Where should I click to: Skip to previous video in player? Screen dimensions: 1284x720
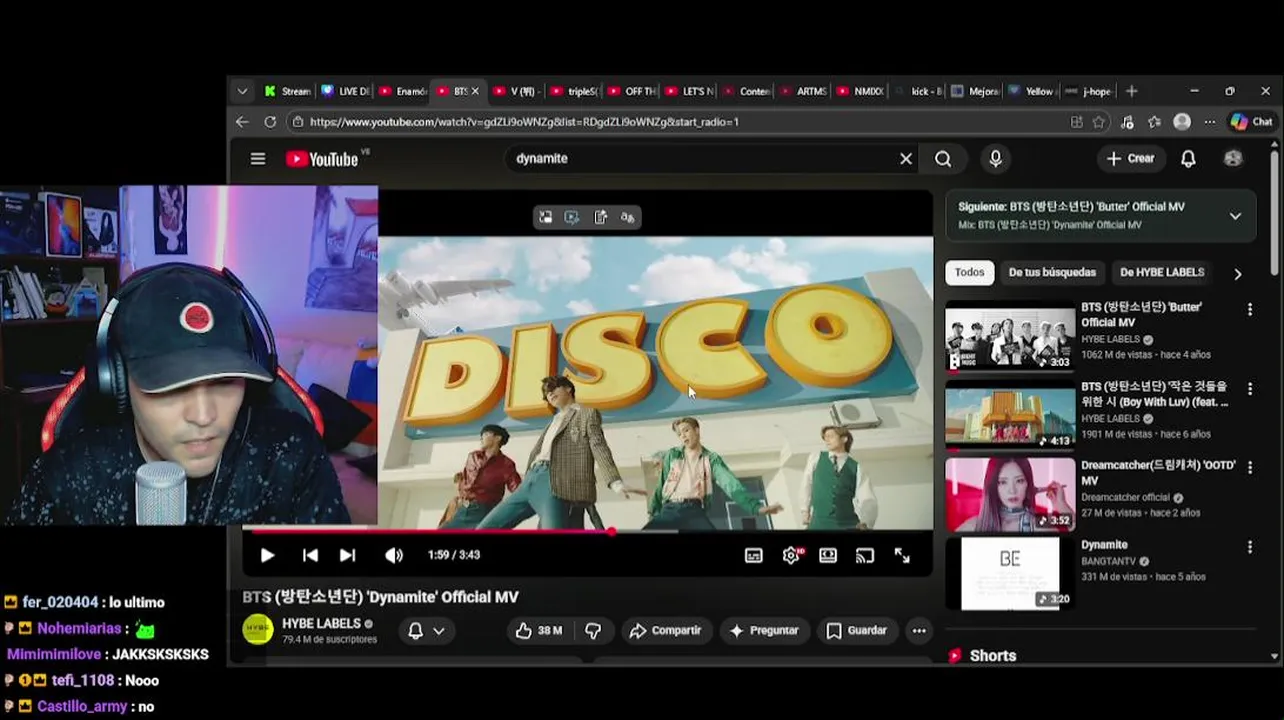coord(310,555)
